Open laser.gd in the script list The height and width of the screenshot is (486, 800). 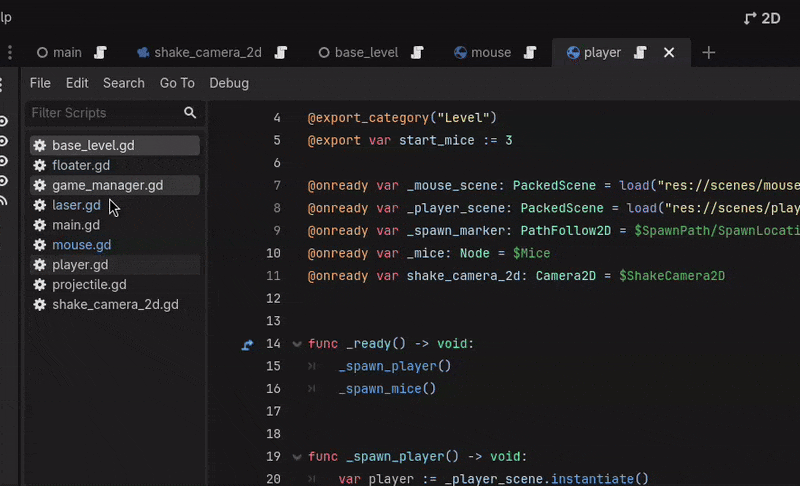[x=115, y=205]
